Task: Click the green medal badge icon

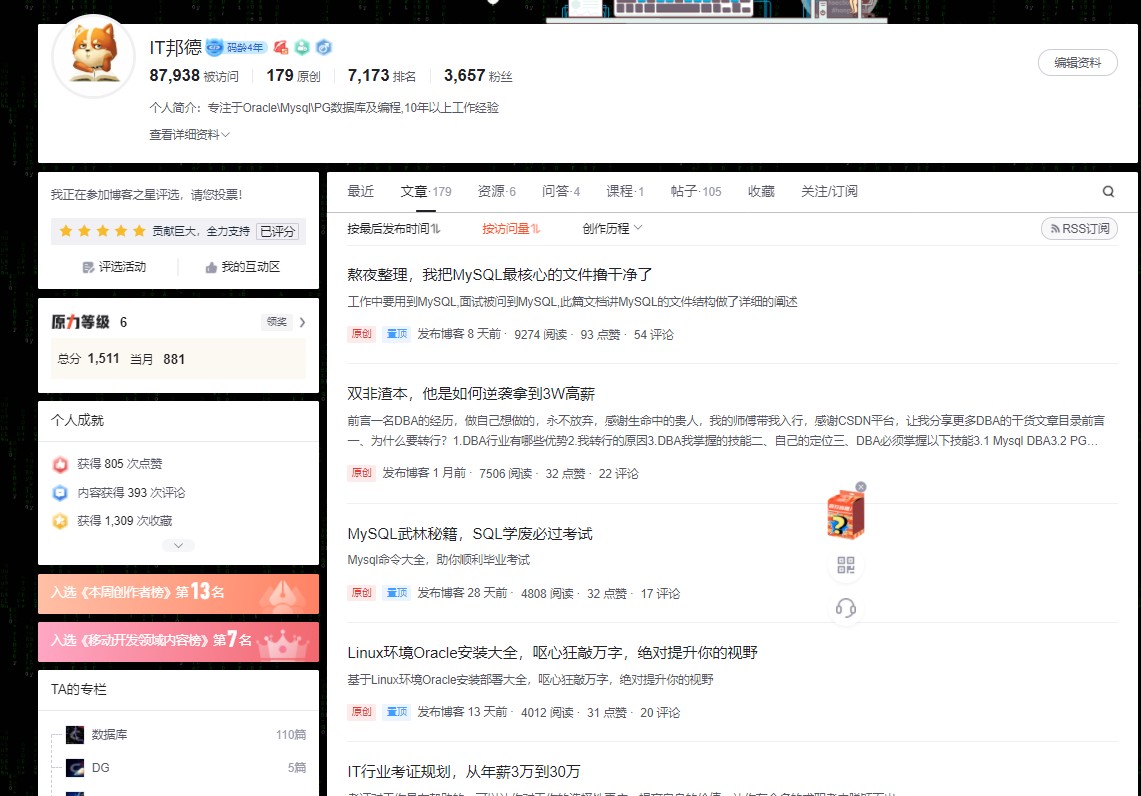Action: click(x=302, y=48)
